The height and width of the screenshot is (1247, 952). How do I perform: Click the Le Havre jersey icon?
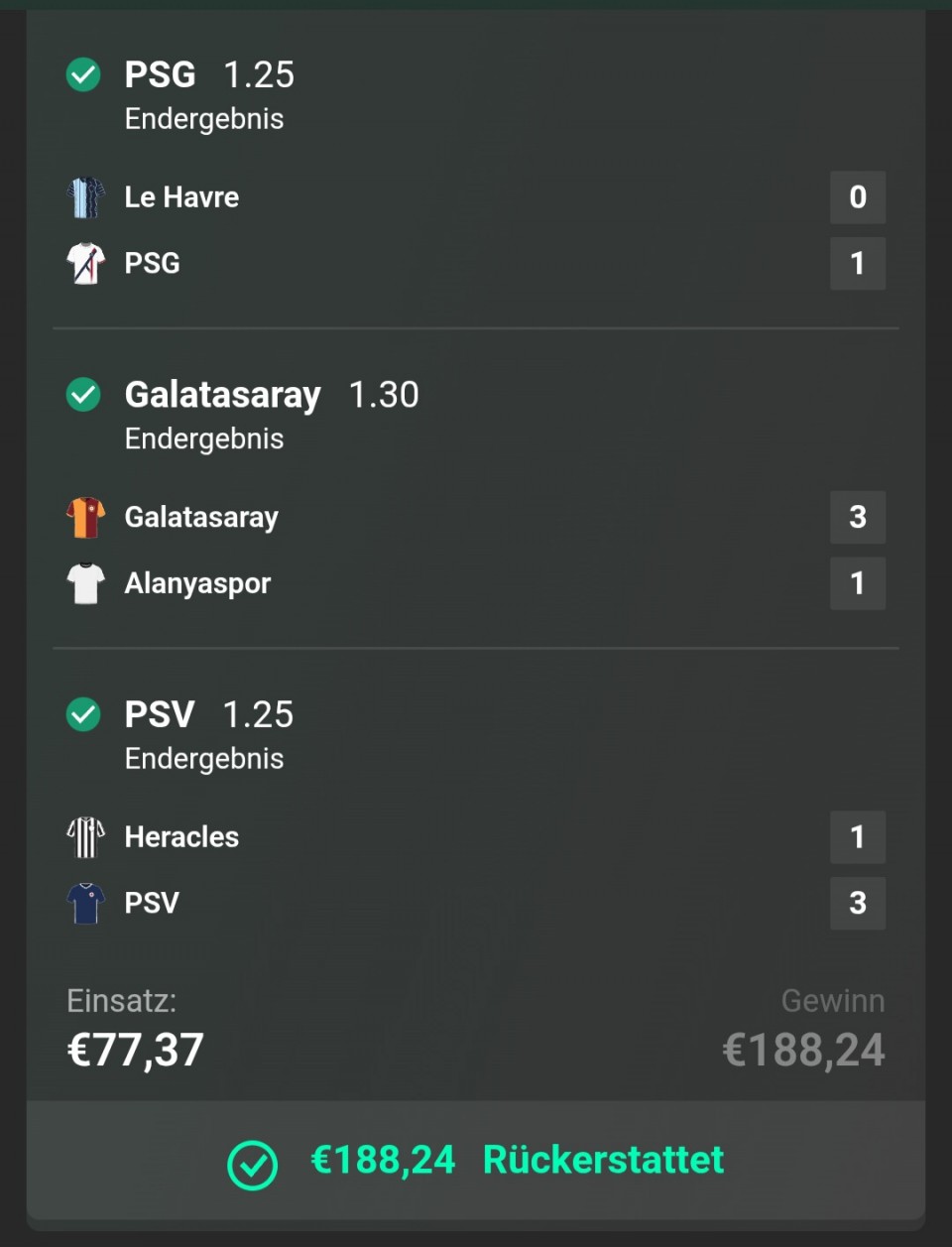pos(85,197)
